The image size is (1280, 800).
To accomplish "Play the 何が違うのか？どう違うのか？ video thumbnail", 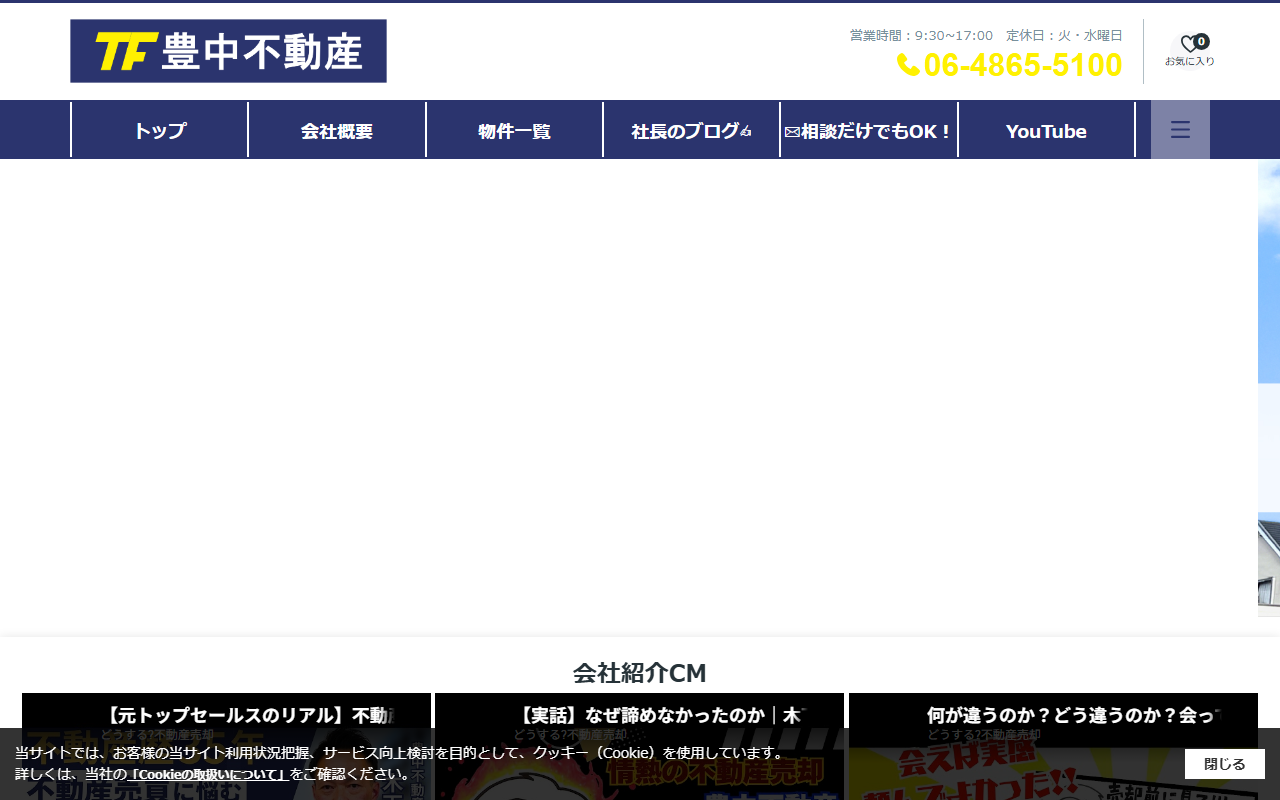I will click(1053, 746).
